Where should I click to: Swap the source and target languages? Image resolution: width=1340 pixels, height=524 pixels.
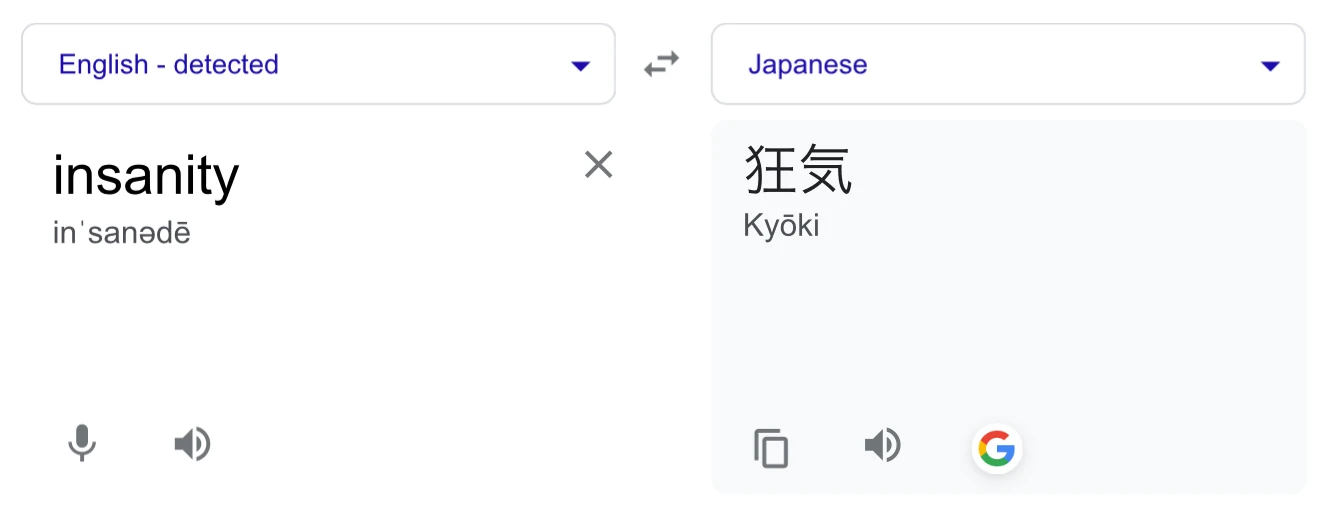click(x=661, y=65)
